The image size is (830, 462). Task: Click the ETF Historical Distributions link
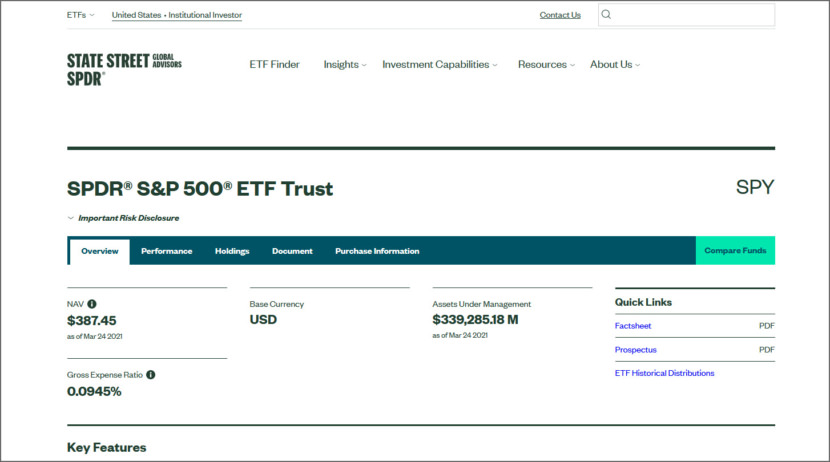pos(664,373)
